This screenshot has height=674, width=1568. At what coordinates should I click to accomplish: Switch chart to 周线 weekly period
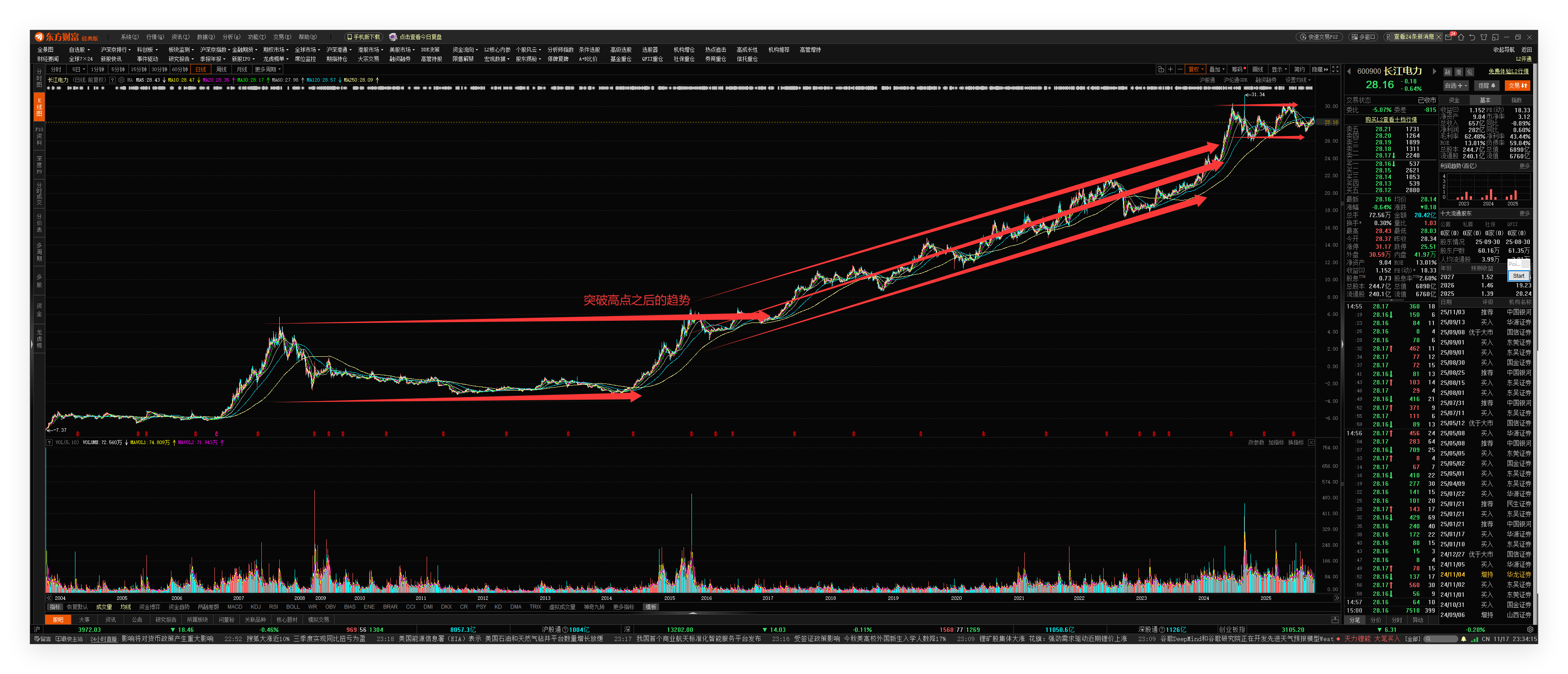(221, 69)
